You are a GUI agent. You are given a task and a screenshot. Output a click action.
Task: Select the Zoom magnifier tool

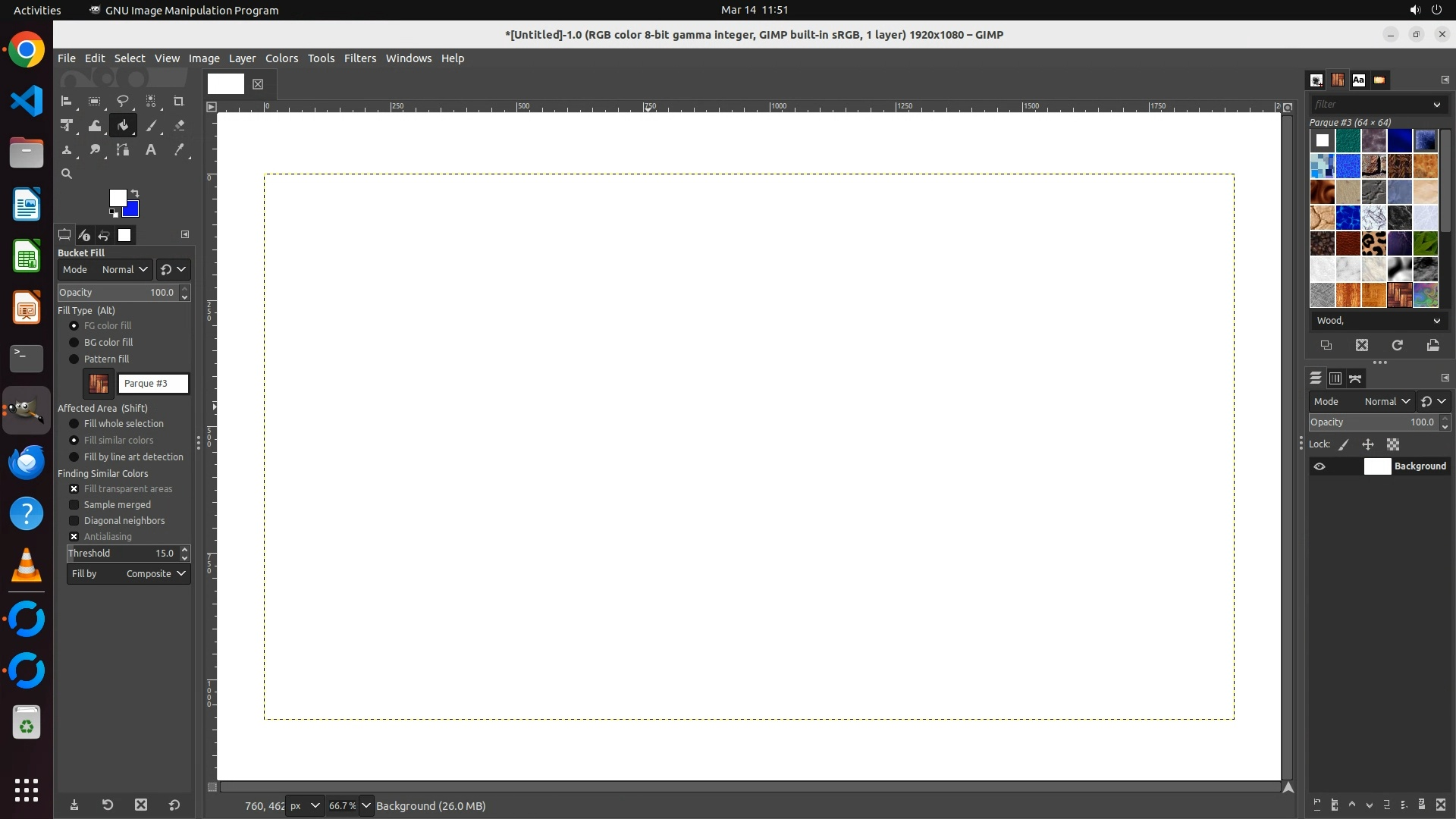[x=67, y=174]
